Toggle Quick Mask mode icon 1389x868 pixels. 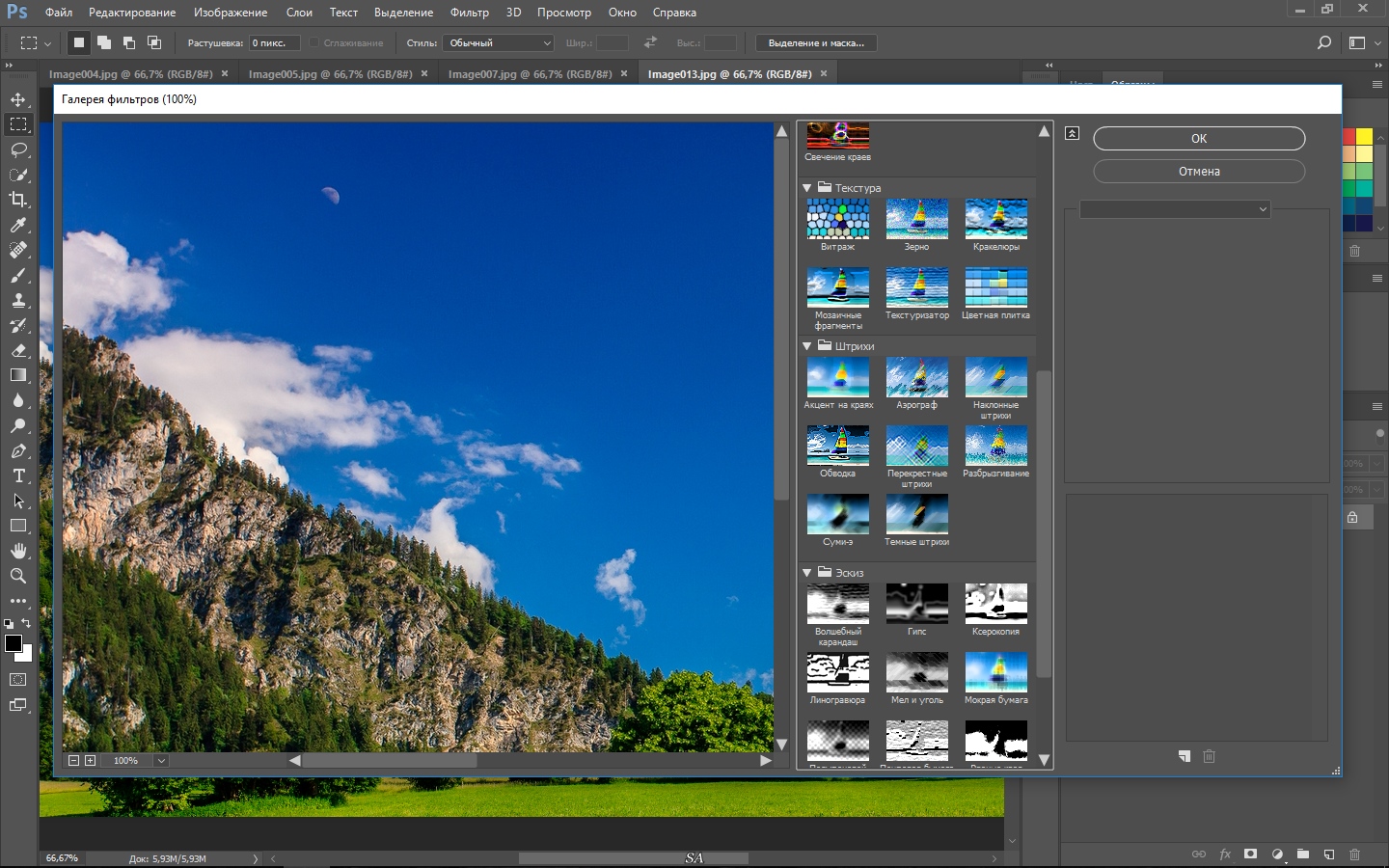click(x=18, y=679)
